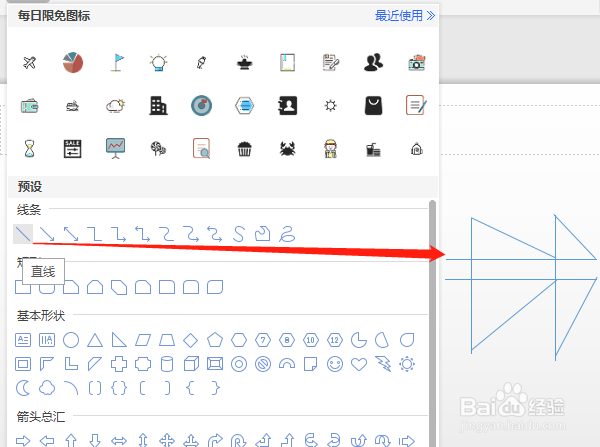Click the 每日限免图标 daily free icons title

54,16
